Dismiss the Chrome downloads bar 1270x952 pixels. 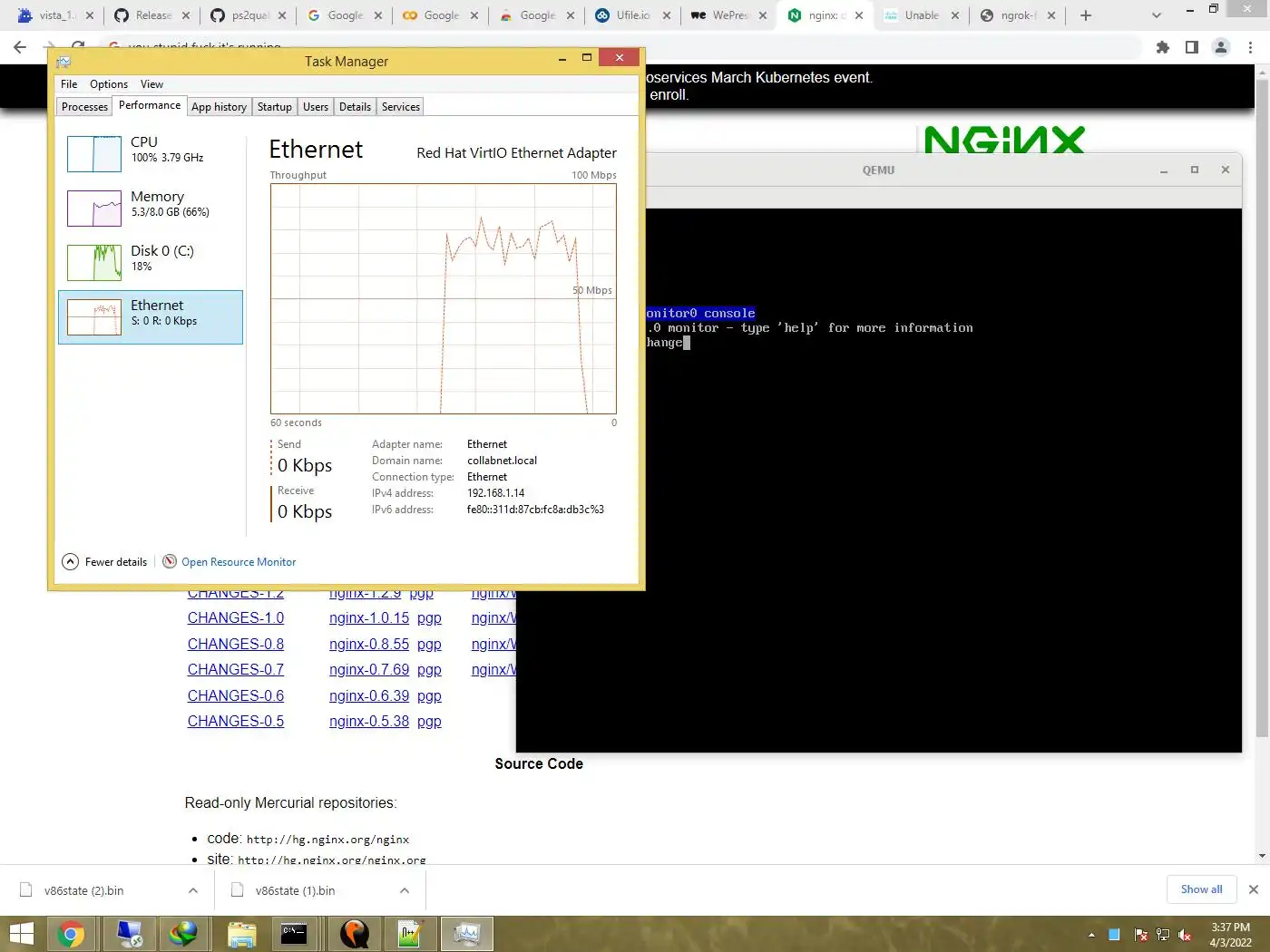point(1253,889)
